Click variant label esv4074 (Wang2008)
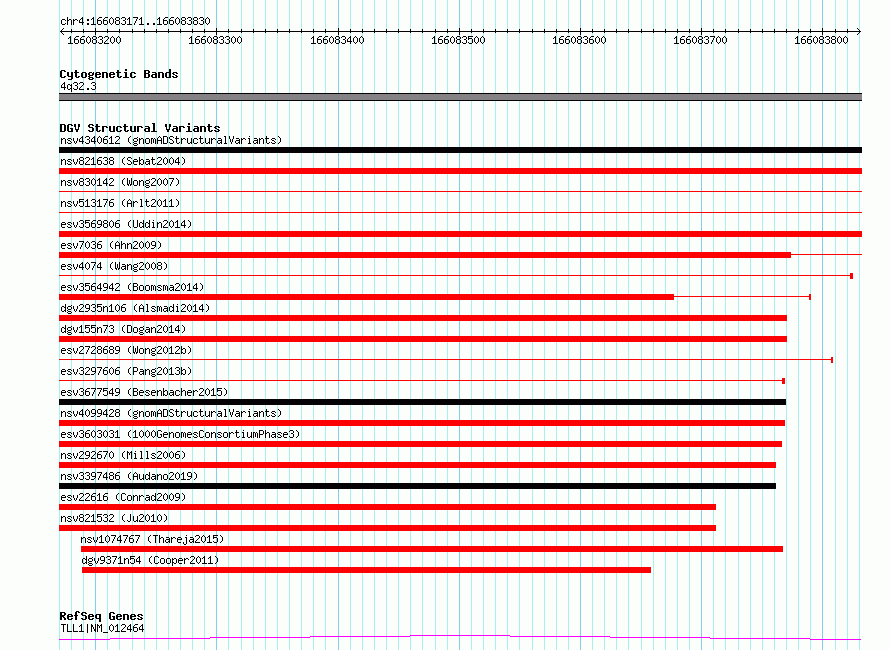This screenshot has width=890, height=650. (x=114, y=266)
